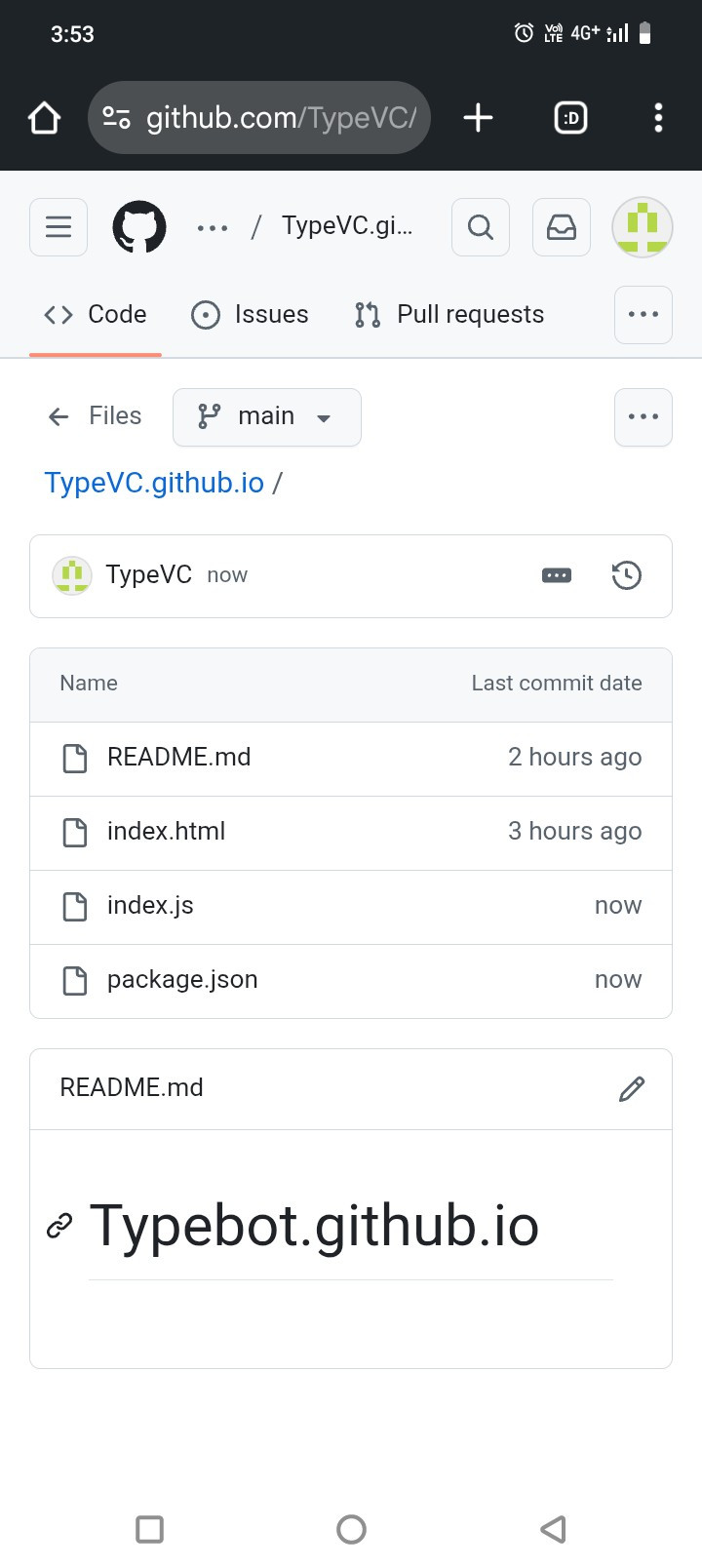Edit README.md with the pencil icon
Viewport: 702px width, 1568px height.
pos(632,1089)
